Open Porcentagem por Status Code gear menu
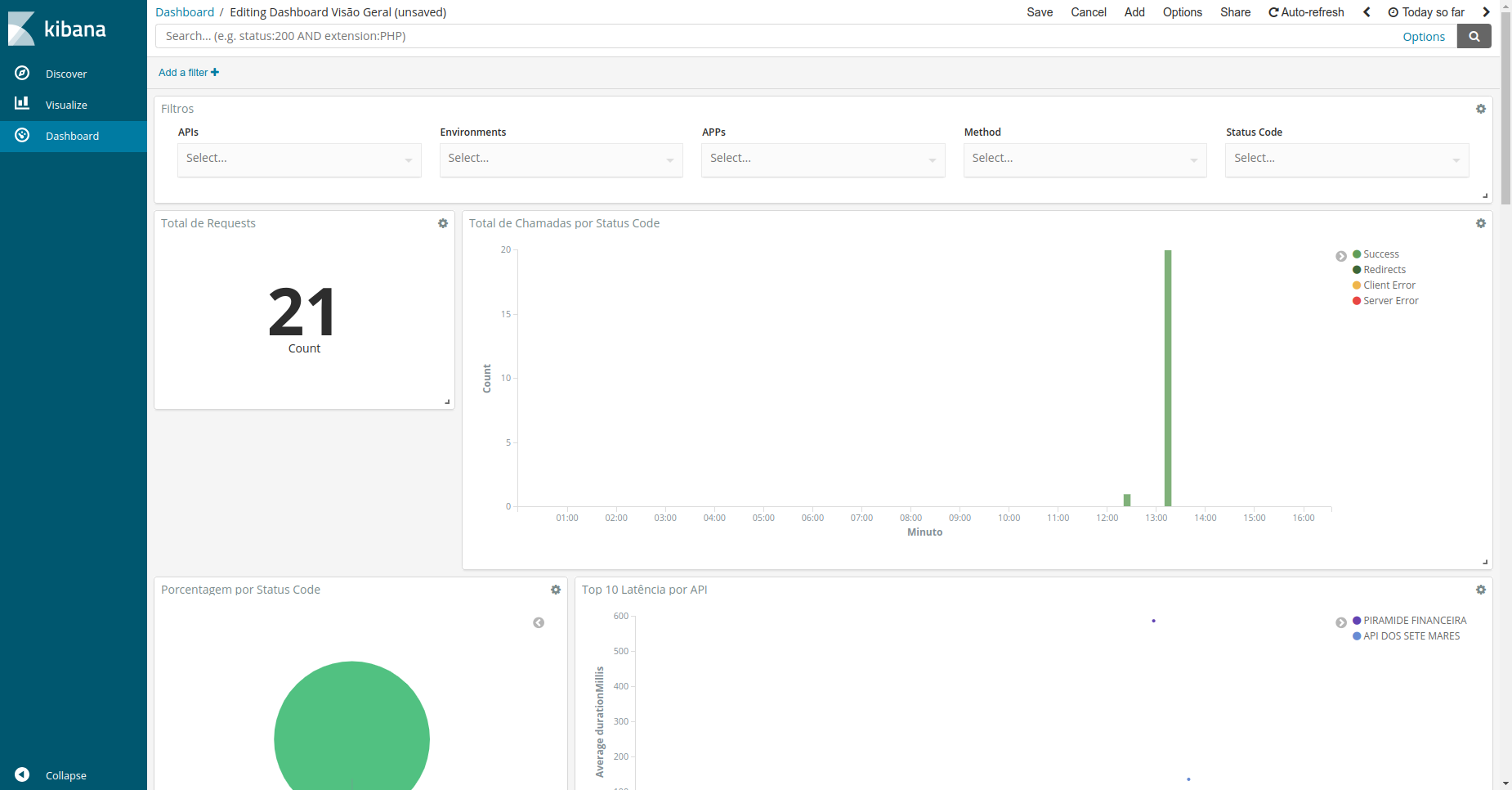The image size is (1512, 790). point(556,590)
